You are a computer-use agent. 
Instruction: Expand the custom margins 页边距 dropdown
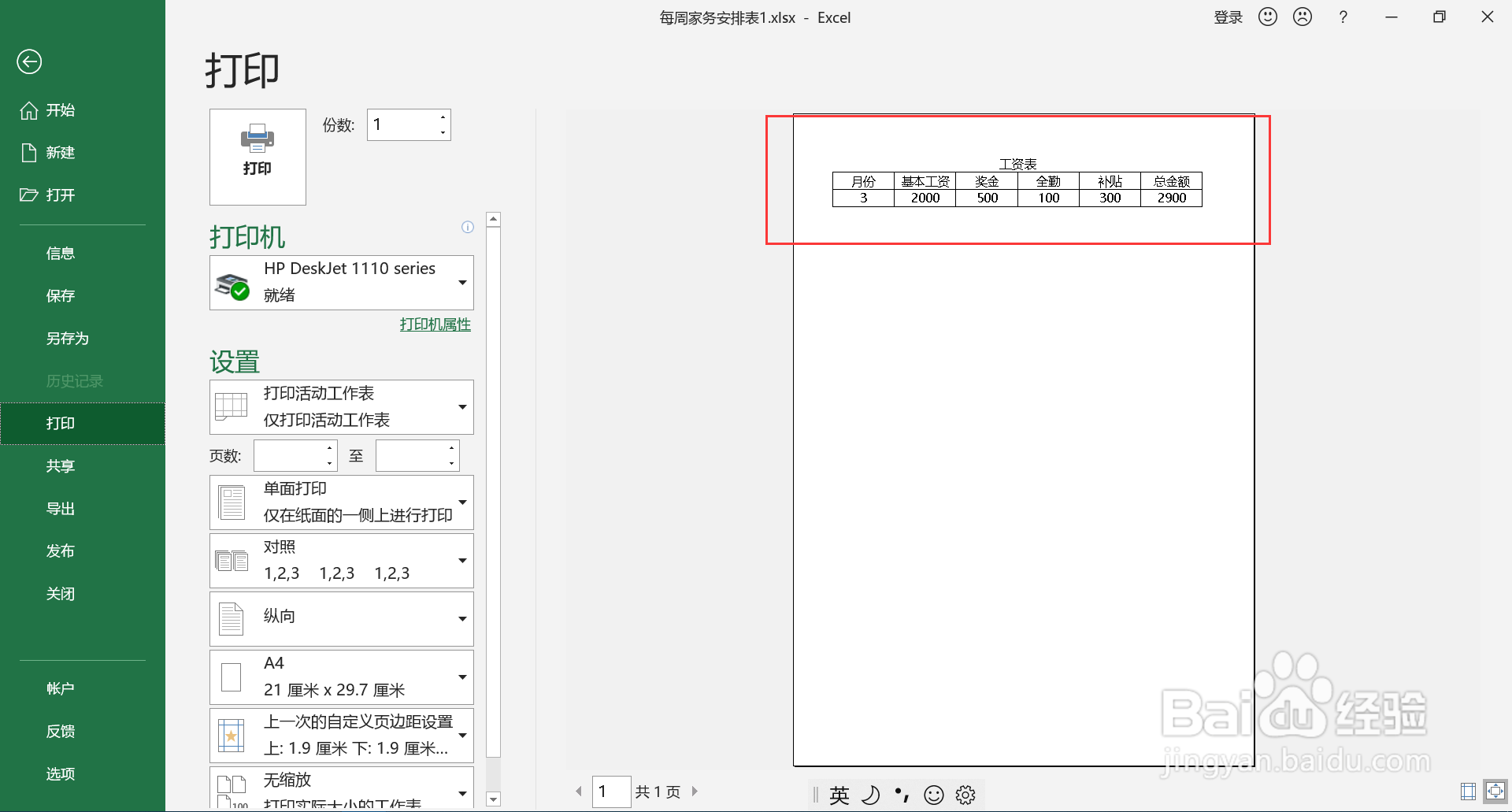click(x=342, y=736)
